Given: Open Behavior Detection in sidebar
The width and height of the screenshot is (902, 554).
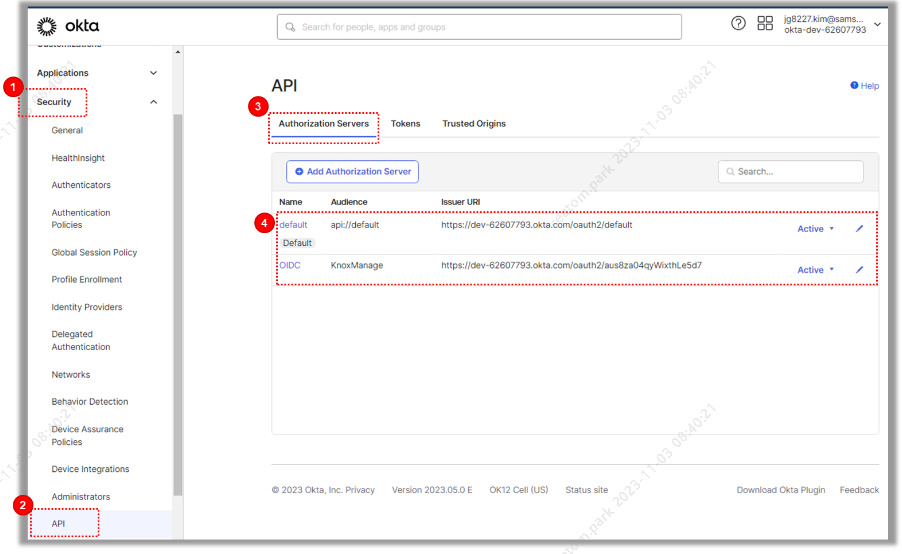Looking at the screenshot, I should tap(90, 402).
